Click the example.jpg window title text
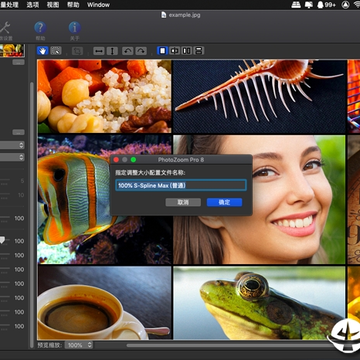360x360 pixels. click(x=185, y=15)
